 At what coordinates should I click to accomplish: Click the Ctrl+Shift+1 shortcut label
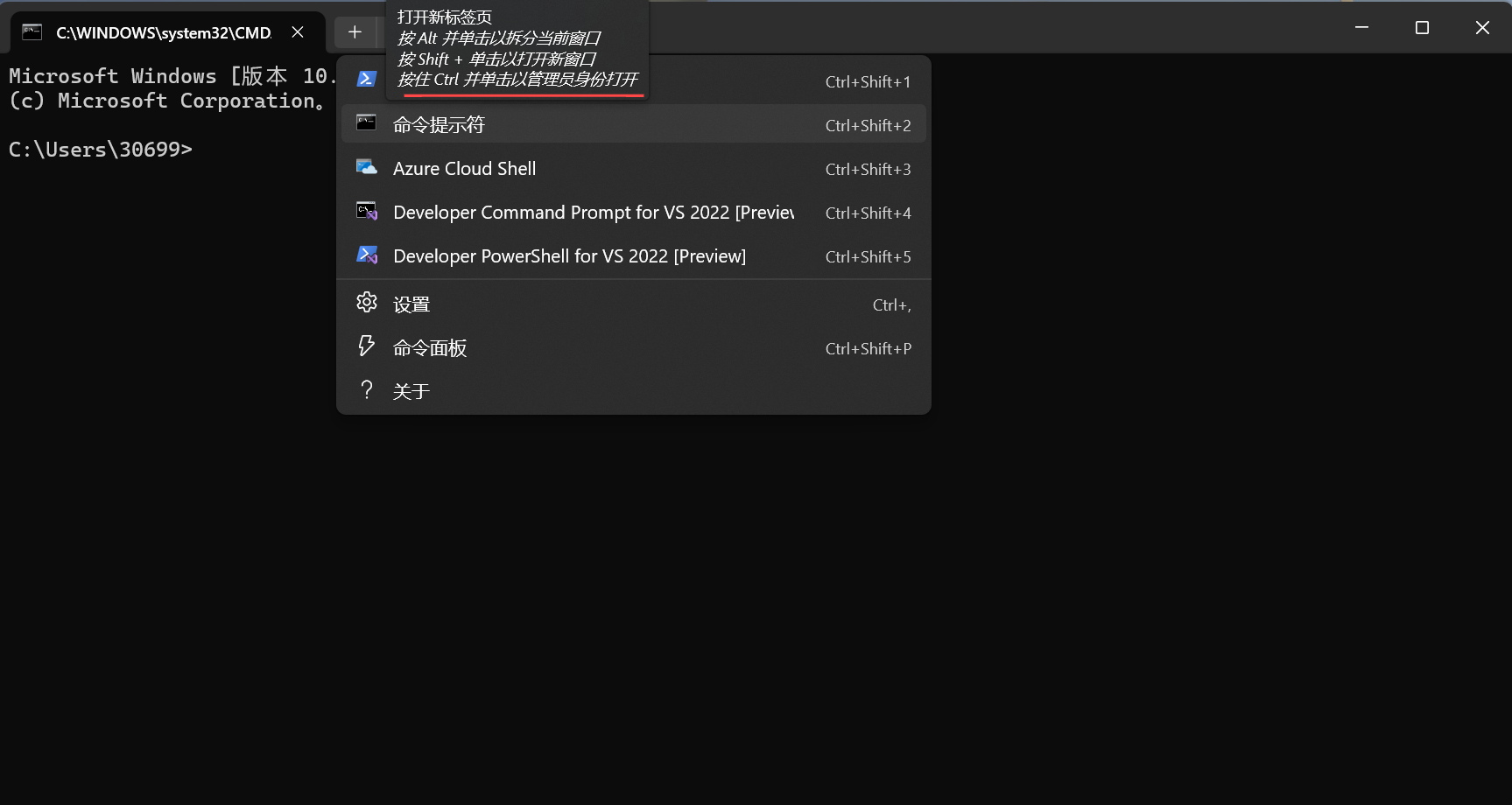coord(868,81)
